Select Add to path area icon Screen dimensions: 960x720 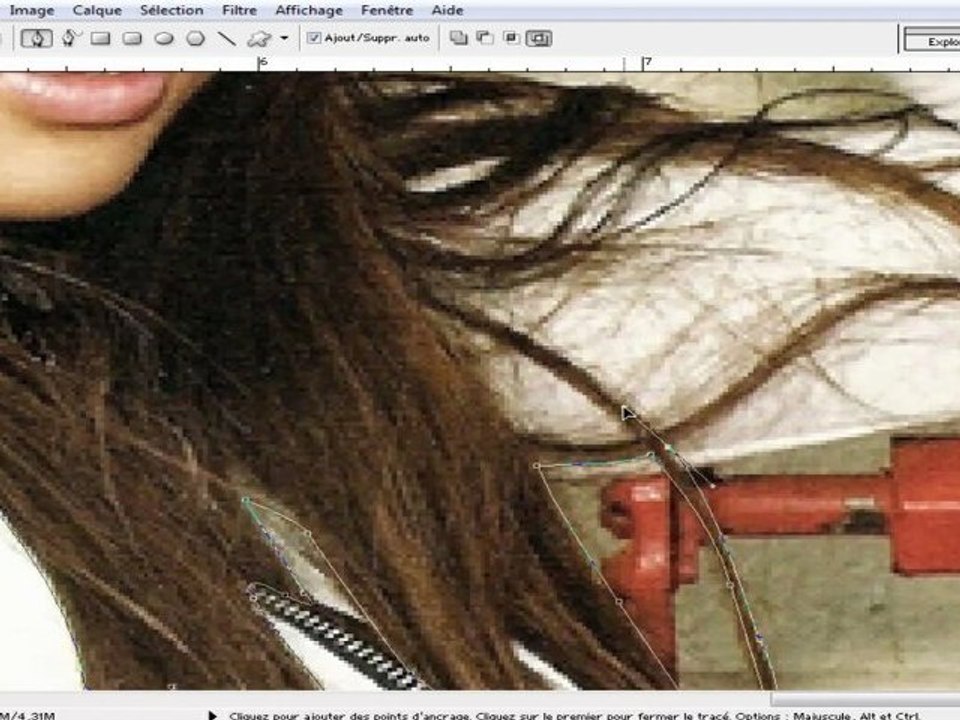pyautogui.click(x=459, y=38)
